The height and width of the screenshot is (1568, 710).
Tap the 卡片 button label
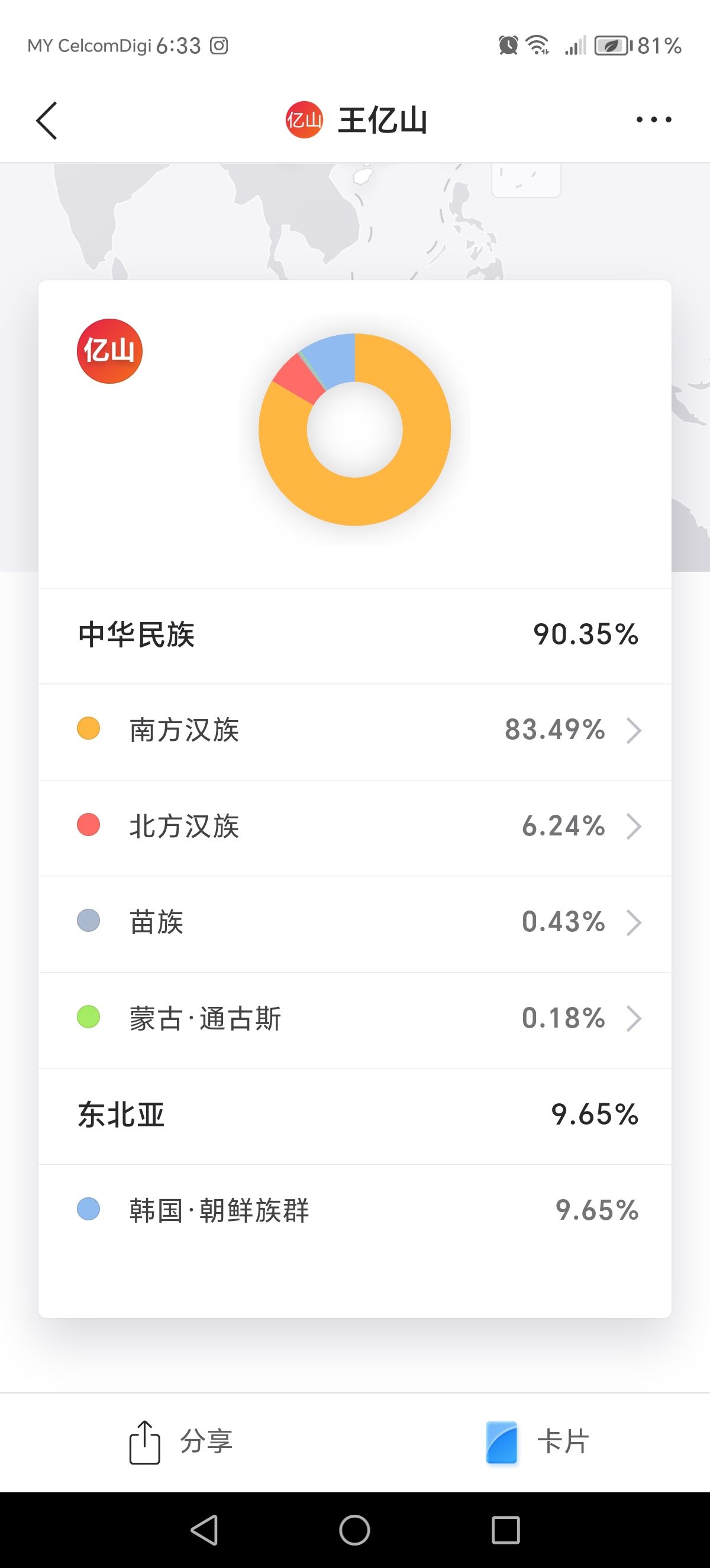pos(563,1442)
